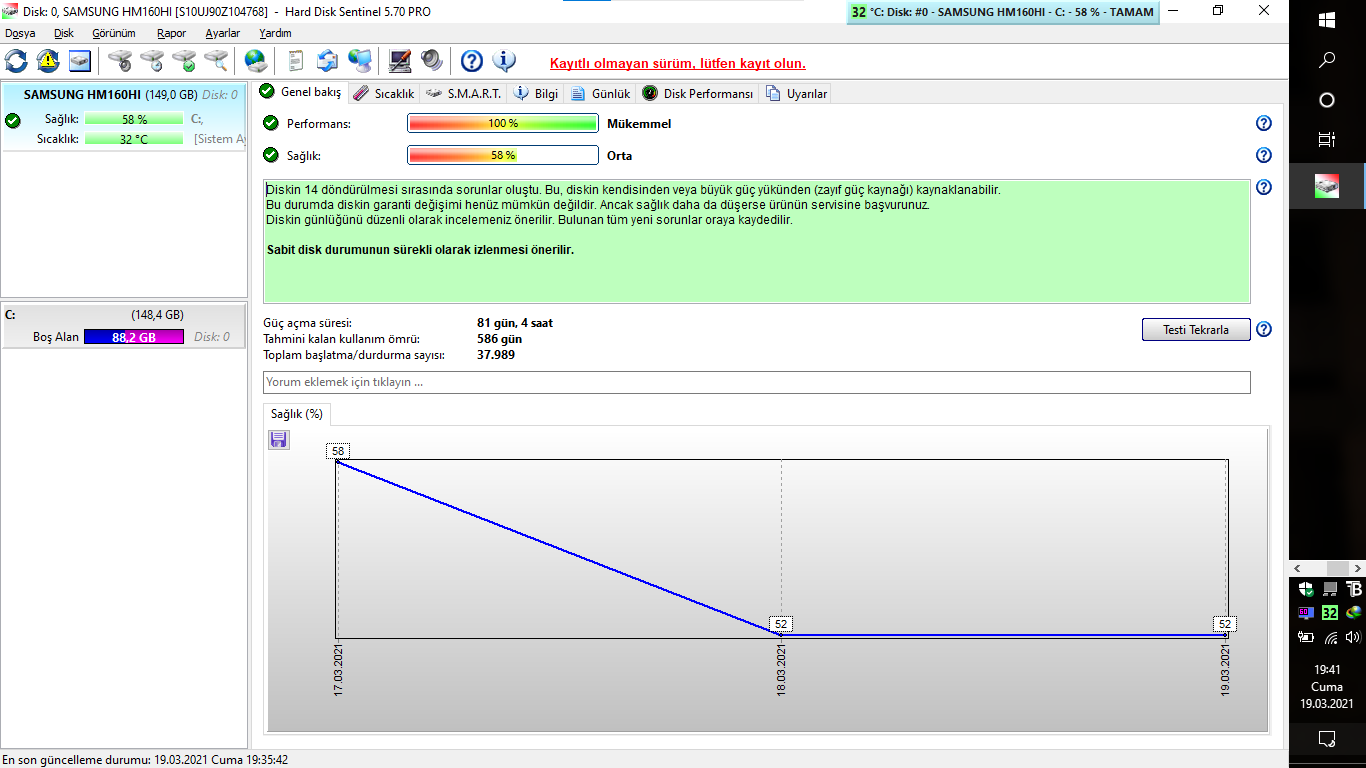Click the disk icon with green checkmark
The height and width of the screenshot is (768, 1366).
click(x=184, y=61)
